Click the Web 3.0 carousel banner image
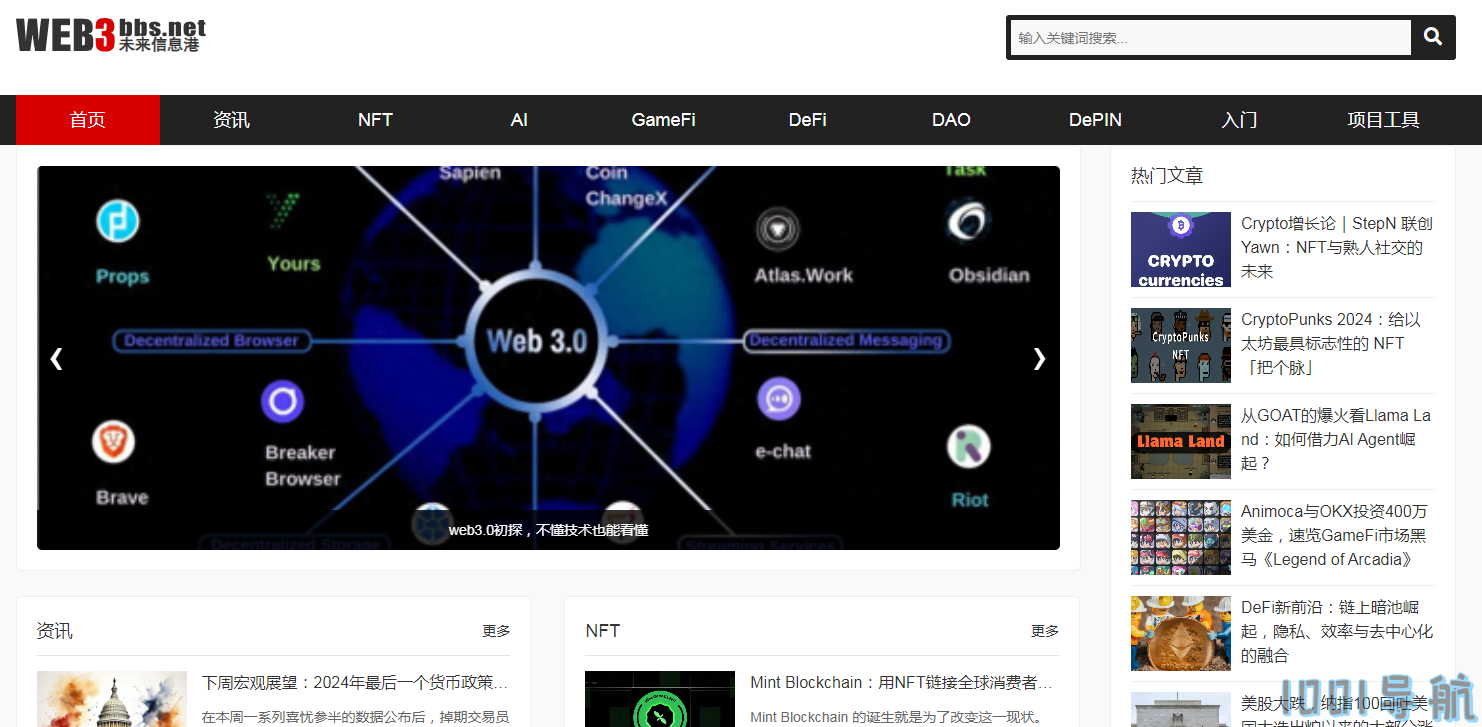 point(548,300)
